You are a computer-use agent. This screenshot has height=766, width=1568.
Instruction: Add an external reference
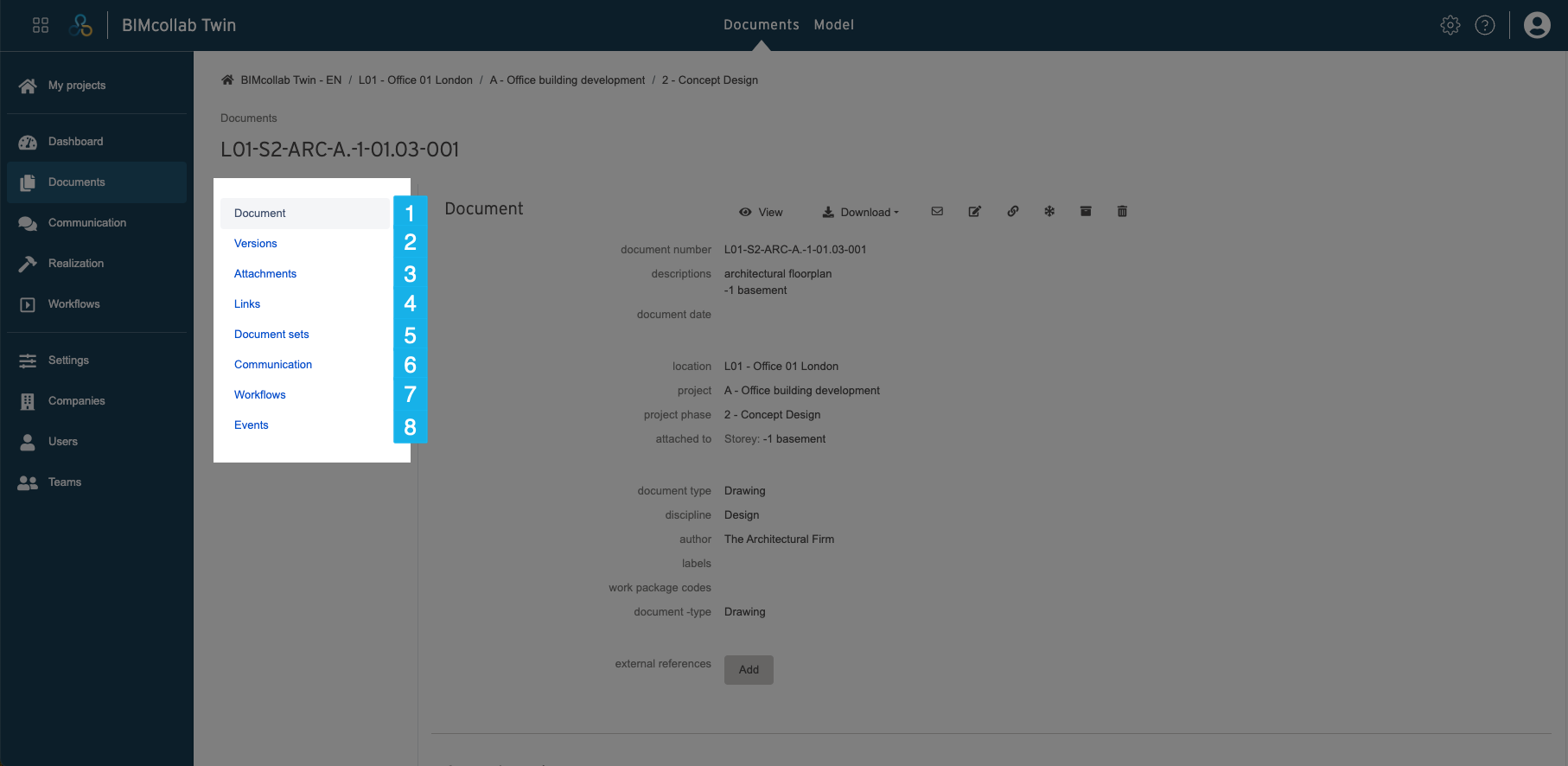[x=749, y=670]
